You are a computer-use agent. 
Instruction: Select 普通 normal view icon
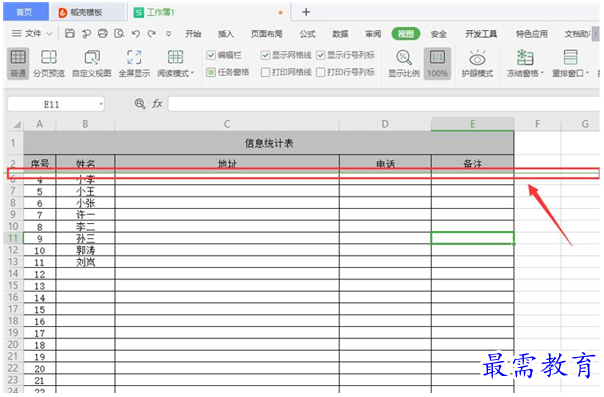(x=18, y=64)
